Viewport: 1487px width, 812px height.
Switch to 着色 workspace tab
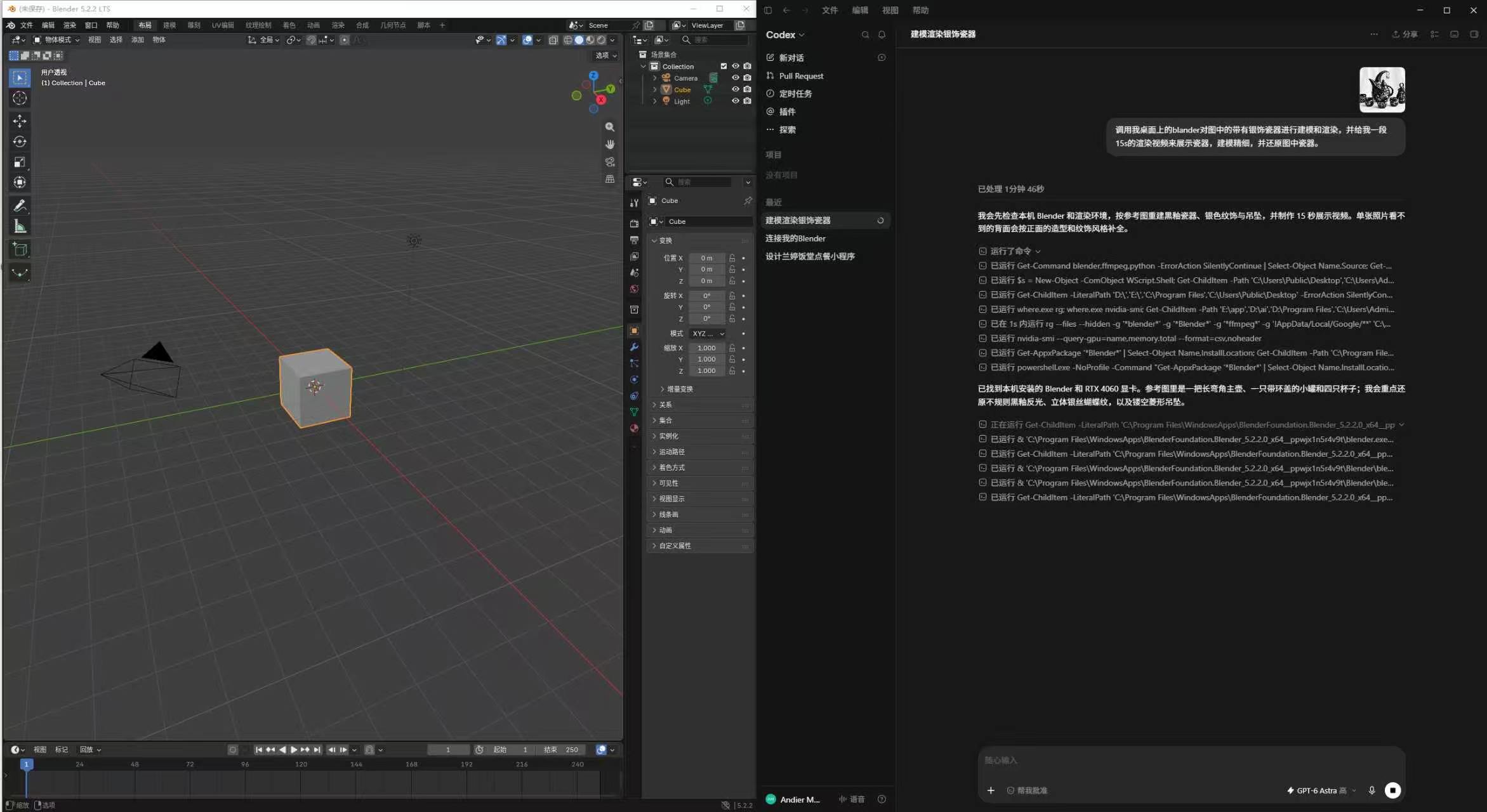[289, 25]
